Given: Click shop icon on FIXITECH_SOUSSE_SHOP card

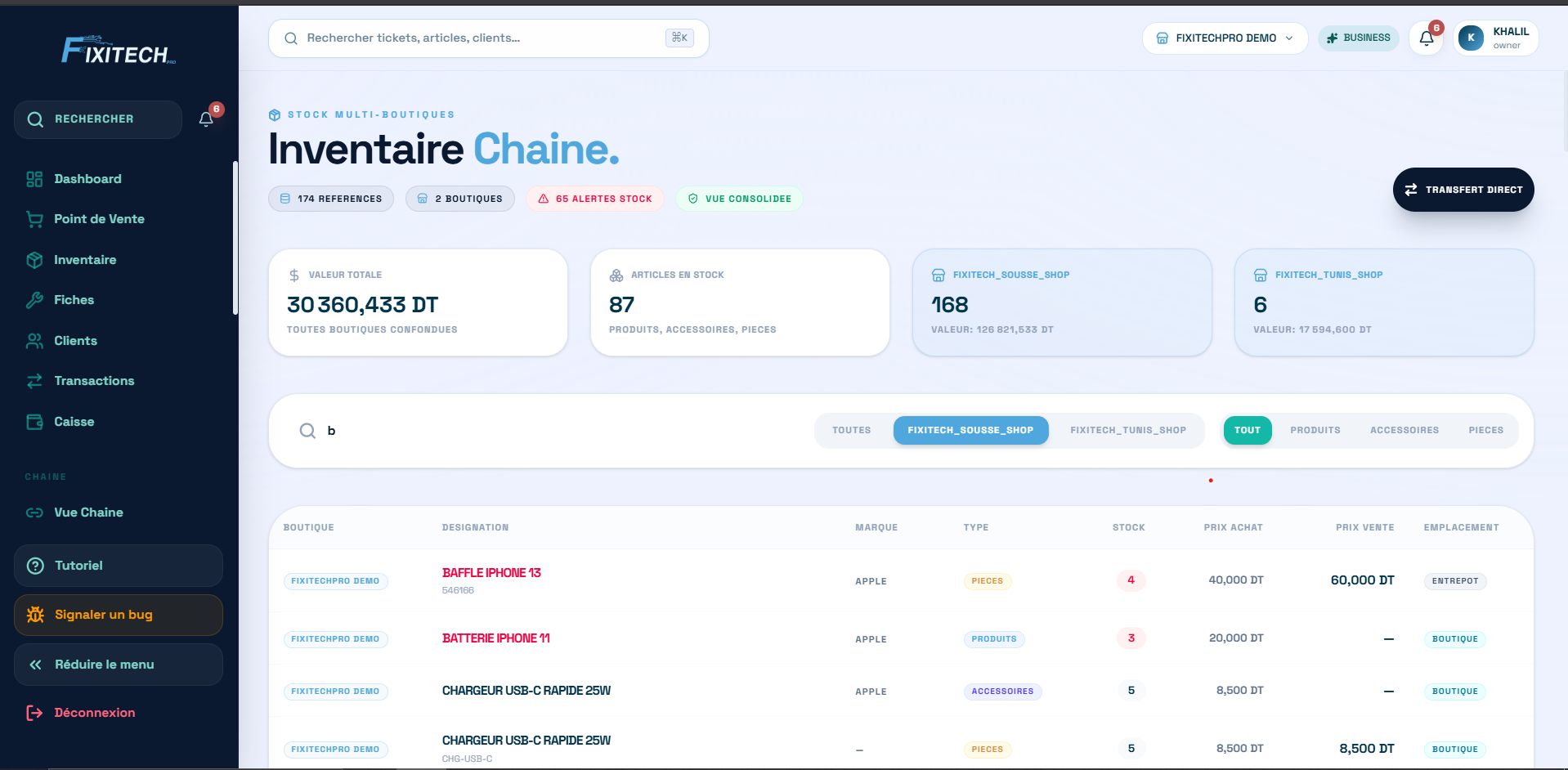Looking at the screenshot, I should tap(939, 275).
